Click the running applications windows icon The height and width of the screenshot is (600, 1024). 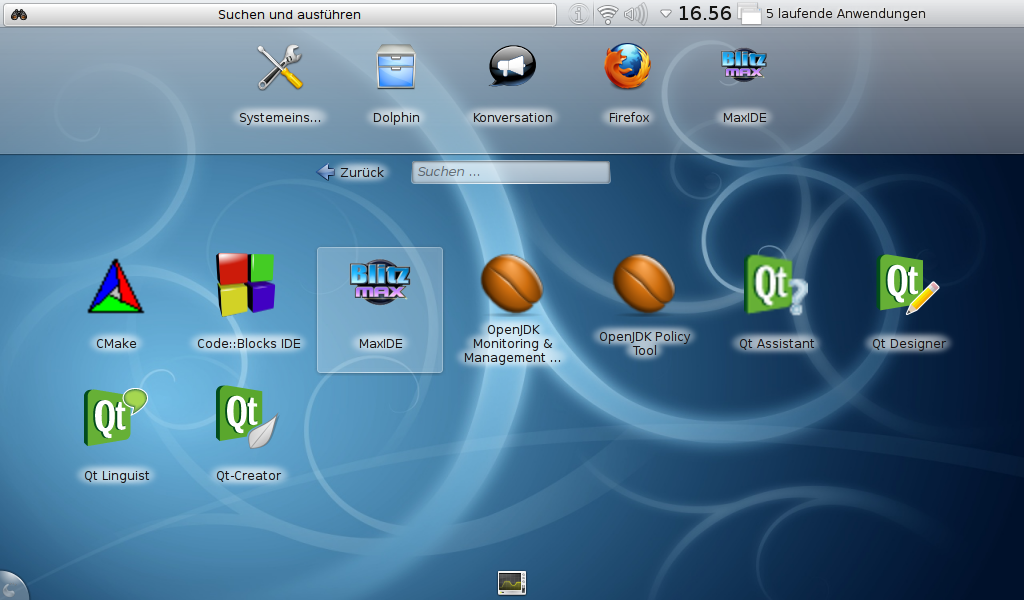750,14
